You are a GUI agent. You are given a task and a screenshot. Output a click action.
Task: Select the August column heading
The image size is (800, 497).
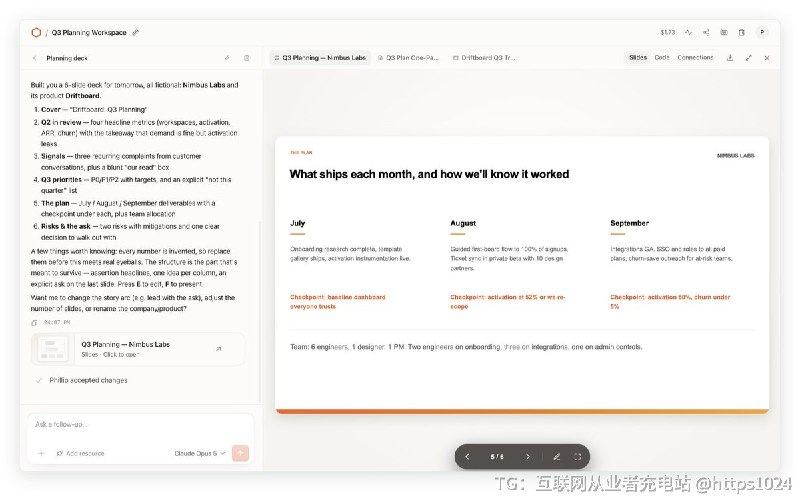click(x=463, y=223)
